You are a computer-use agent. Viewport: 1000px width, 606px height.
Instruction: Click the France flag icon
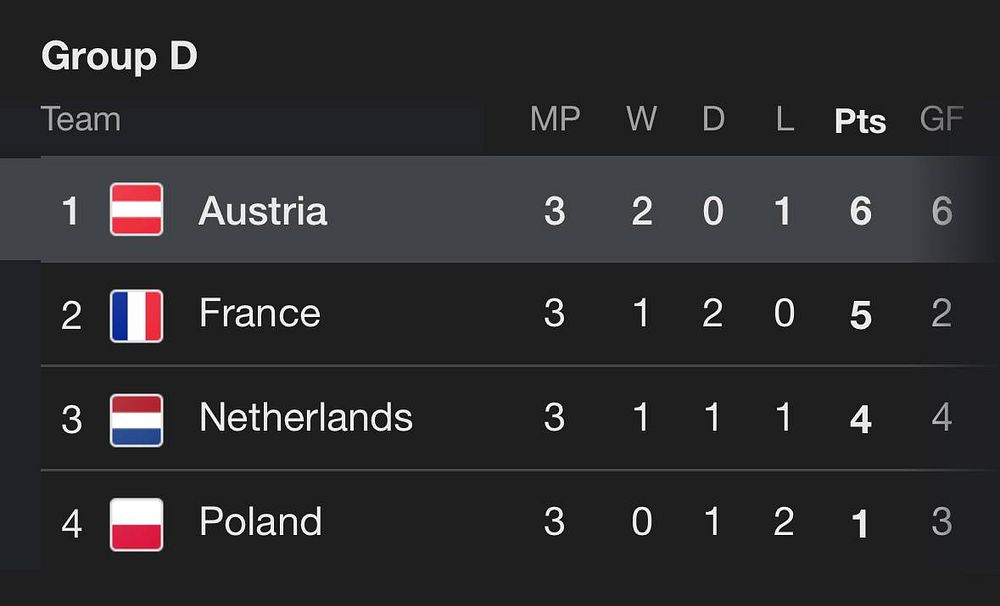[x=136, y=315]
